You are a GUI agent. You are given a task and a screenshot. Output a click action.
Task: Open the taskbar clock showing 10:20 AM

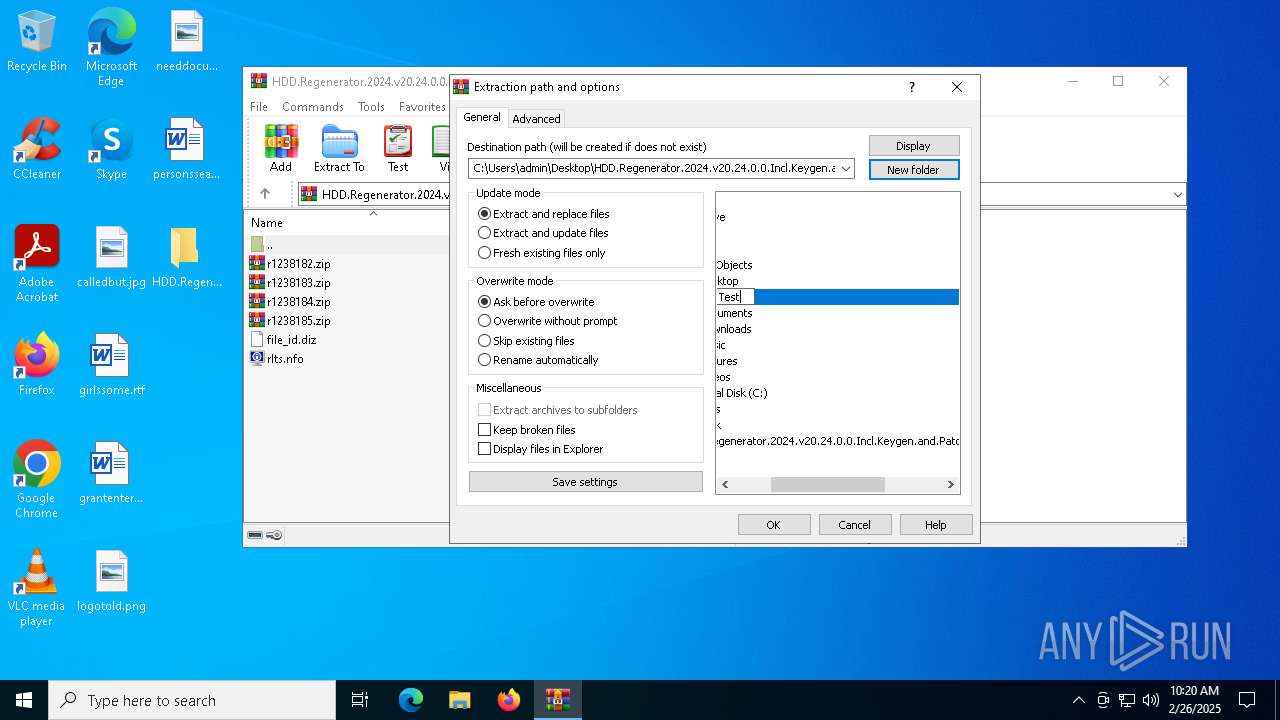point(1194,700)
